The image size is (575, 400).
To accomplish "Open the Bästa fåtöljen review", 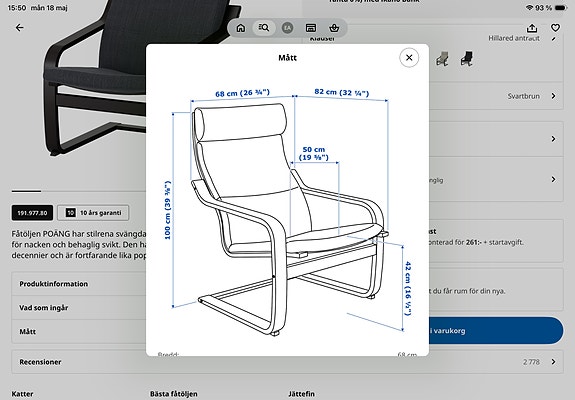I will (173, 394).
